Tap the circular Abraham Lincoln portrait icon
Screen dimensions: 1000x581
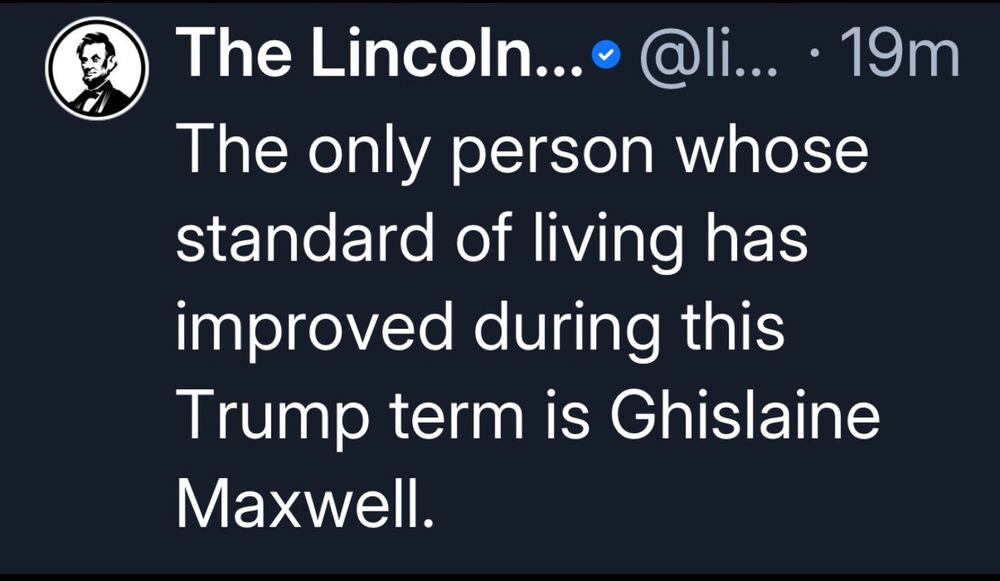point(97,68)
